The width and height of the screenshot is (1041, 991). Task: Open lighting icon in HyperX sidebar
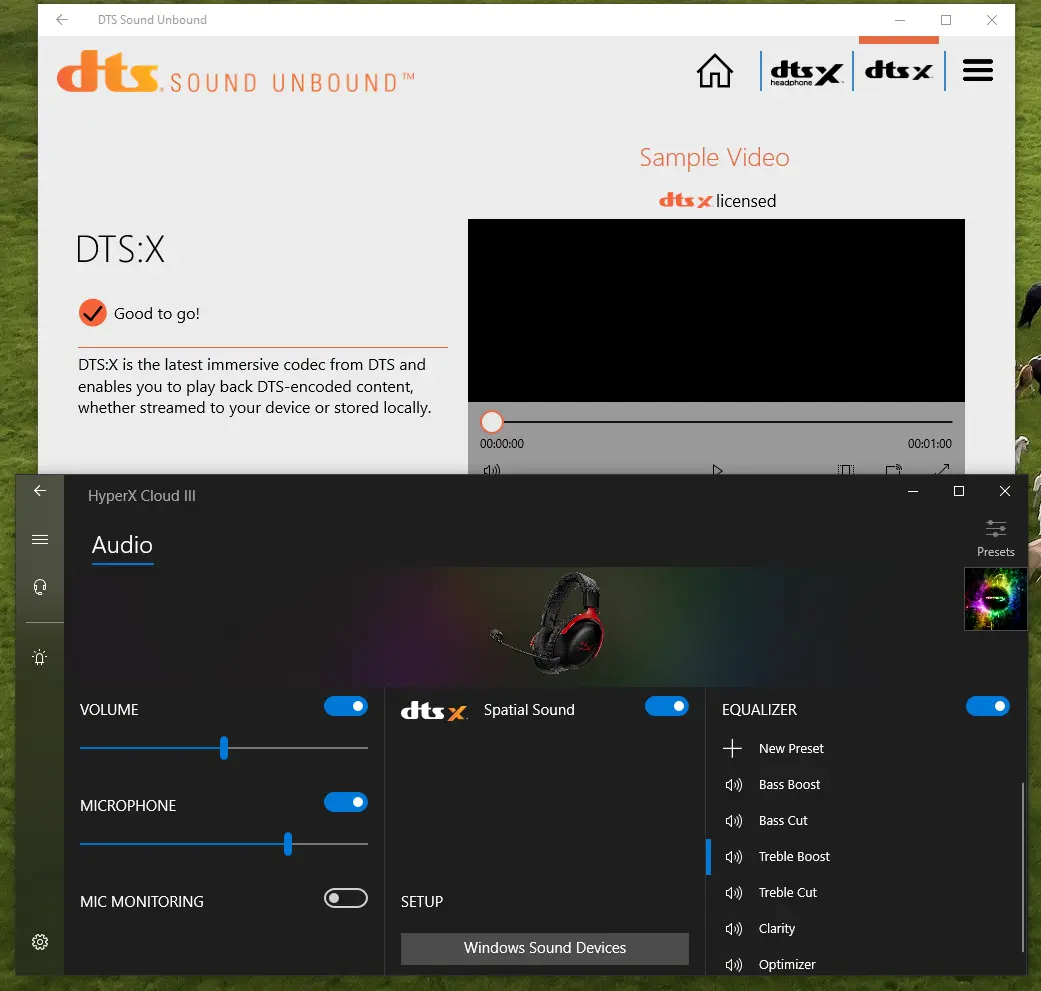[x=40, y=657]
